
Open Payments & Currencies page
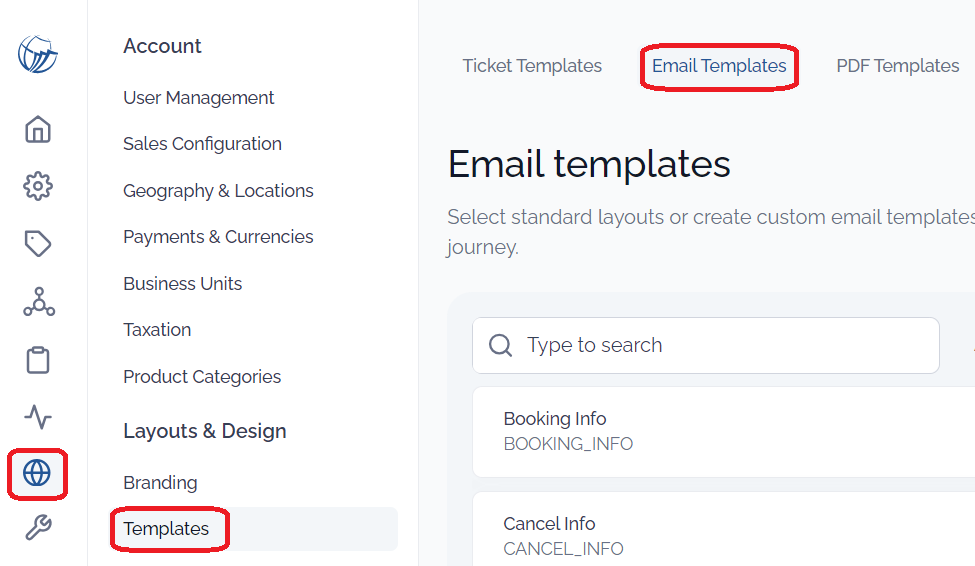(x=218, y=237)
